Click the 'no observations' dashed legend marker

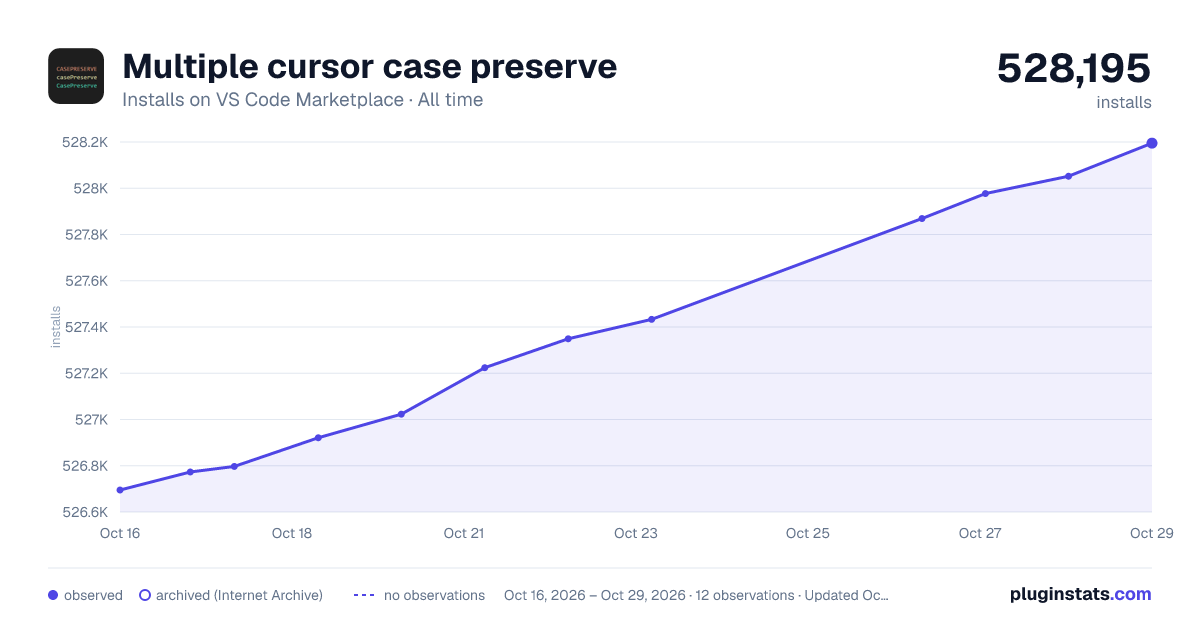tap(364, 595)
